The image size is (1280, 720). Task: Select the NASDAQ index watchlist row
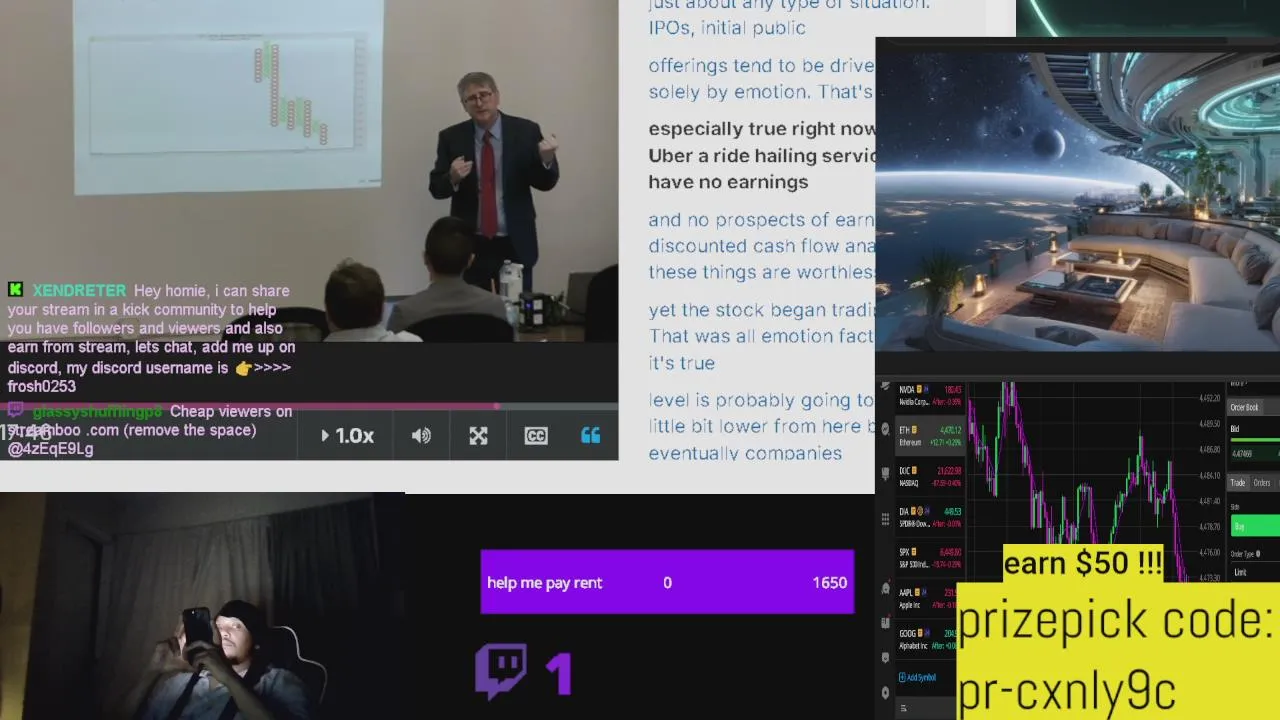[930, 477]
